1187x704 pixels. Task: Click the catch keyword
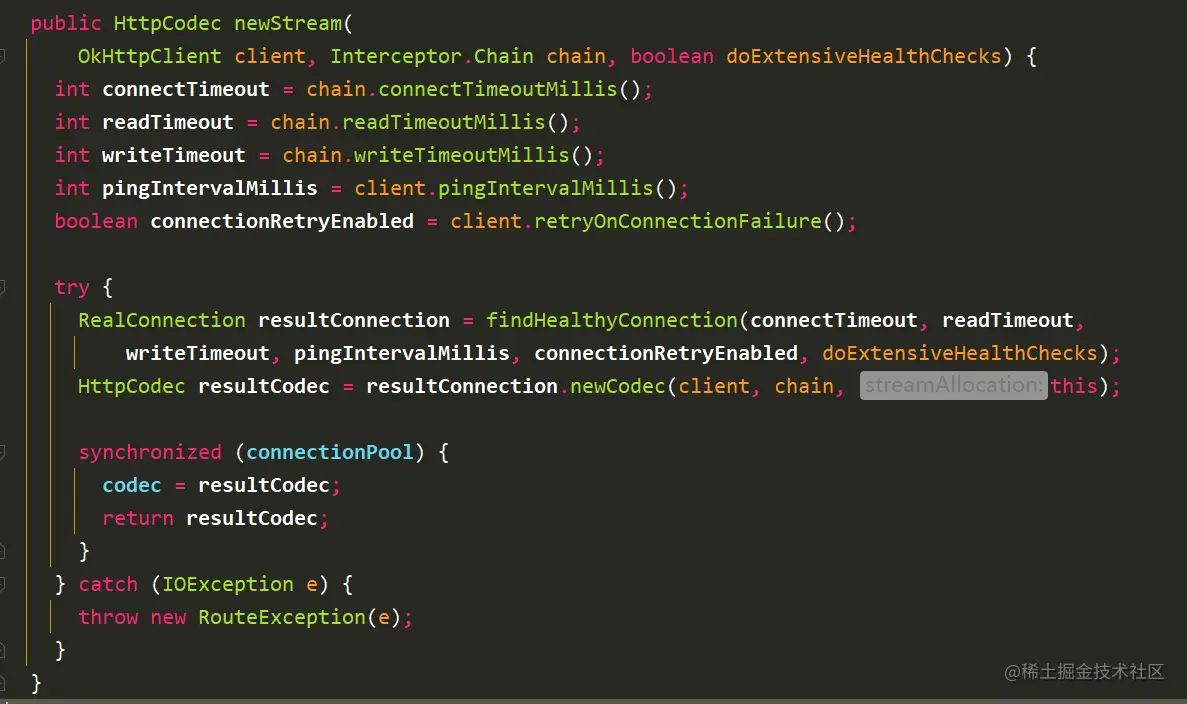108,584
